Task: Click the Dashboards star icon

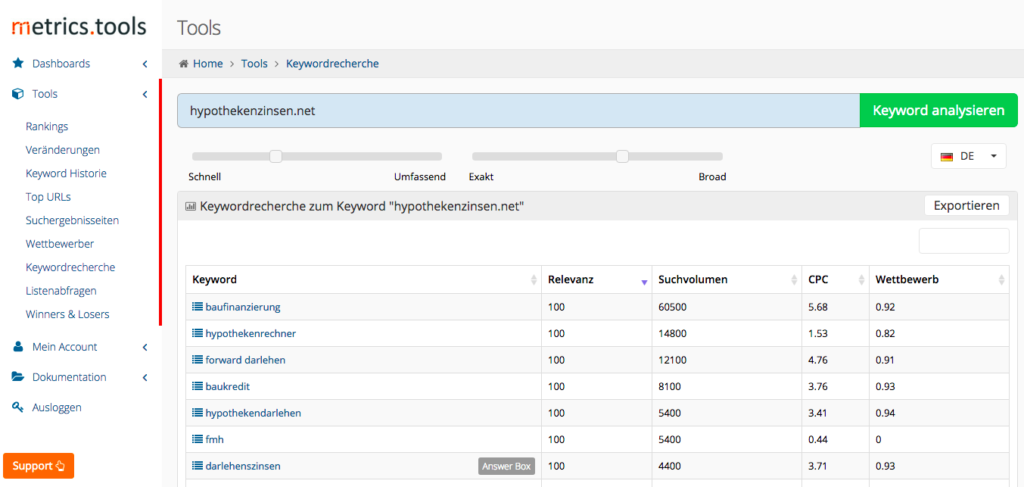Action: [18, 63]
